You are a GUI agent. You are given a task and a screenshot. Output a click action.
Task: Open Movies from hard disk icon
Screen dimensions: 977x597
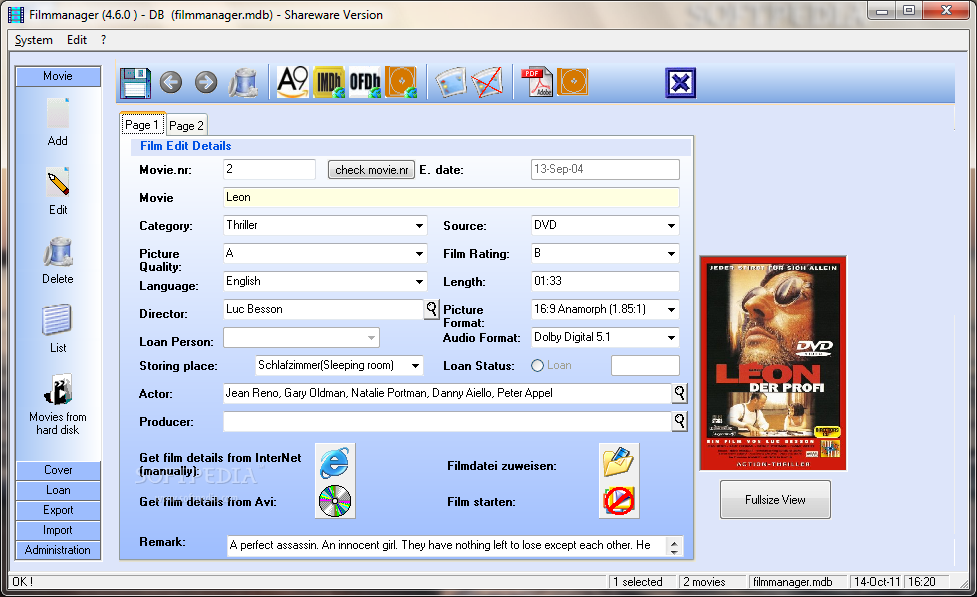point(58,389)
